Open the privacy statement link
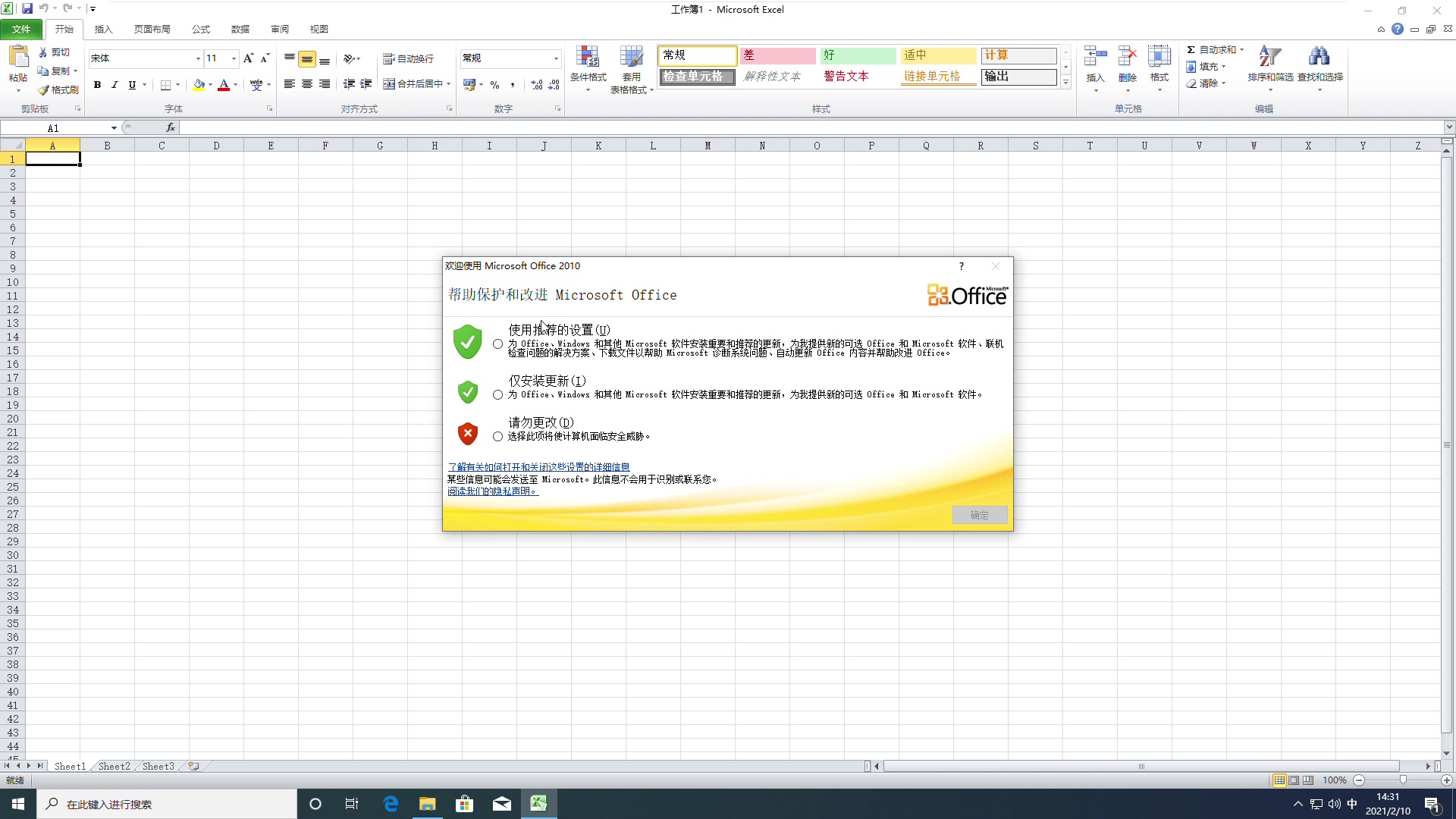The width and height of the screenshot is (1456, 819). click(491, 491)
